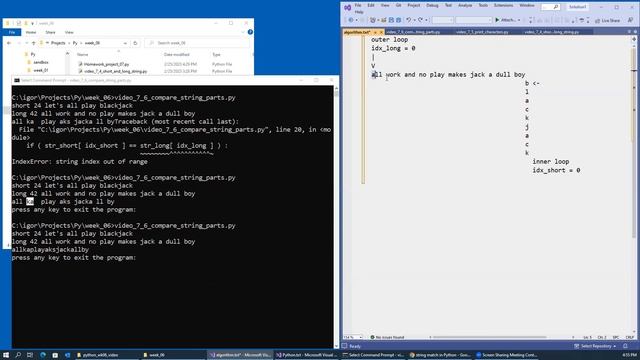The image size is (640, 360).
Task: Click the New Item icon in Visual Studio toolbar
Action: [373, 20]
